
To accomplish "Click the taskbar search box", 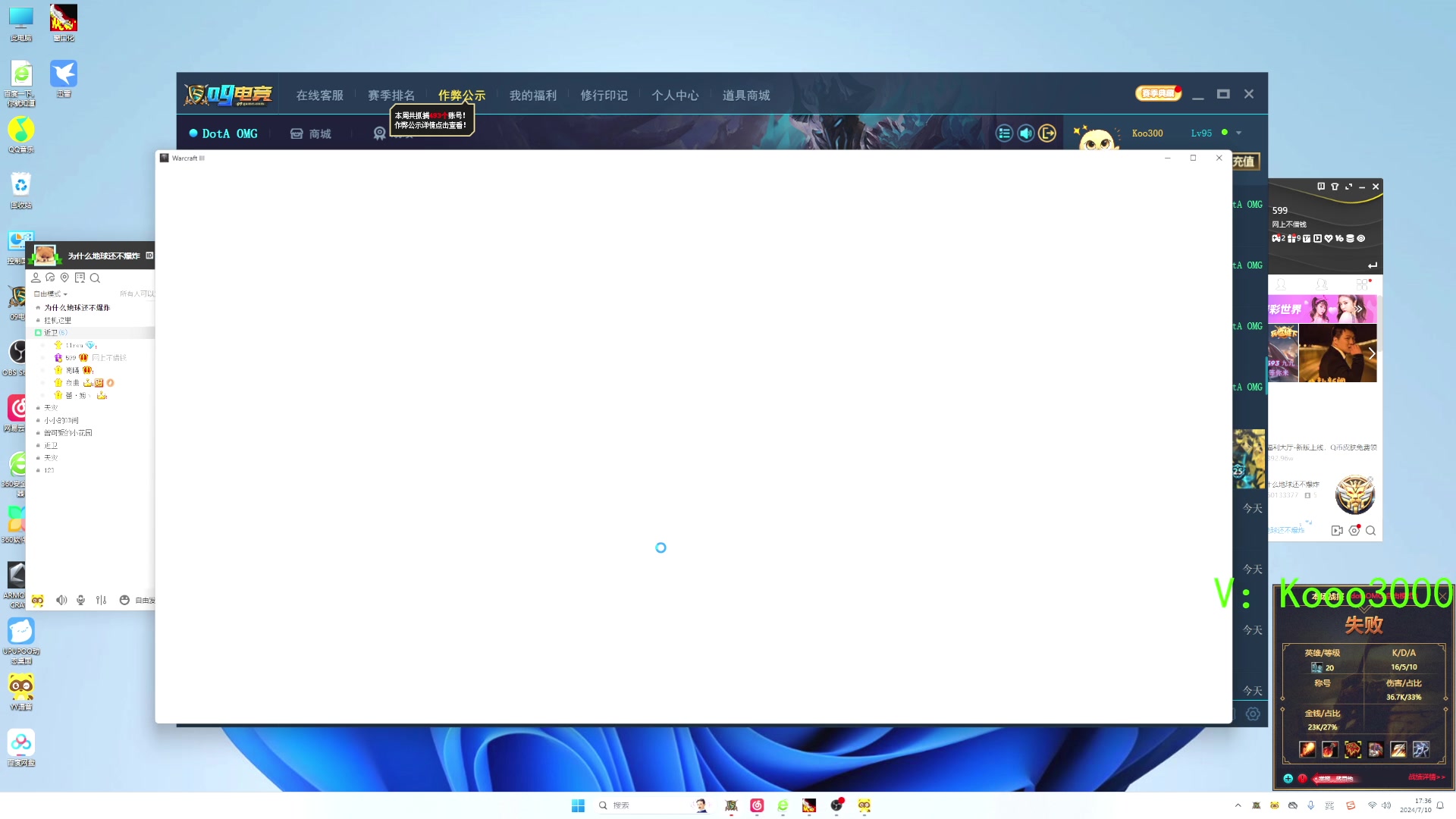I will [x=652, y=805].
